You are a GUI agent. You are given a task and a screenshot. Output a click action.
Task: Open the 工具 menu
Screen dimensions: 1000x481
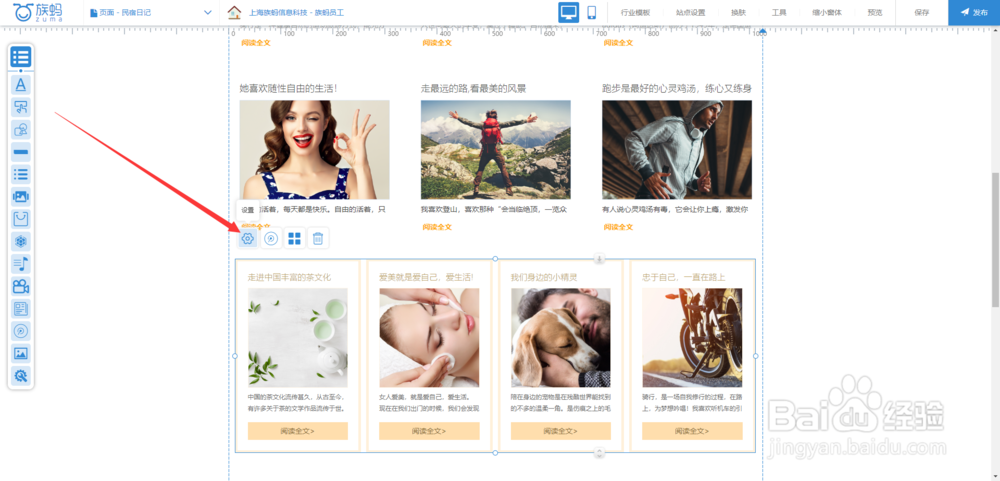click(779, 12)
